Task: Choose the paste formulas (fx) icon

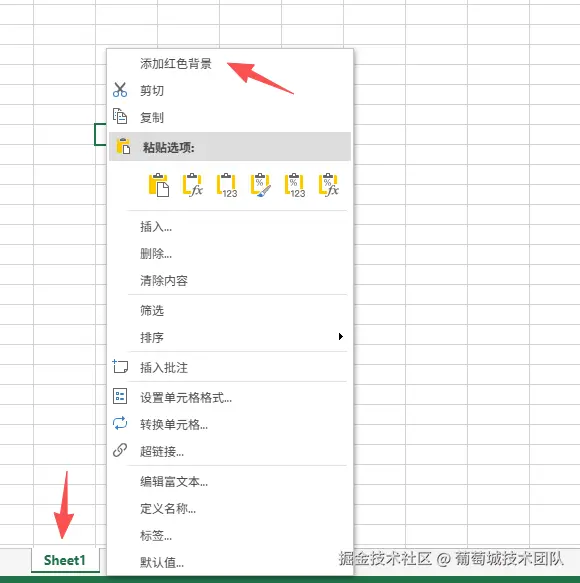Action: click(193, 185)
